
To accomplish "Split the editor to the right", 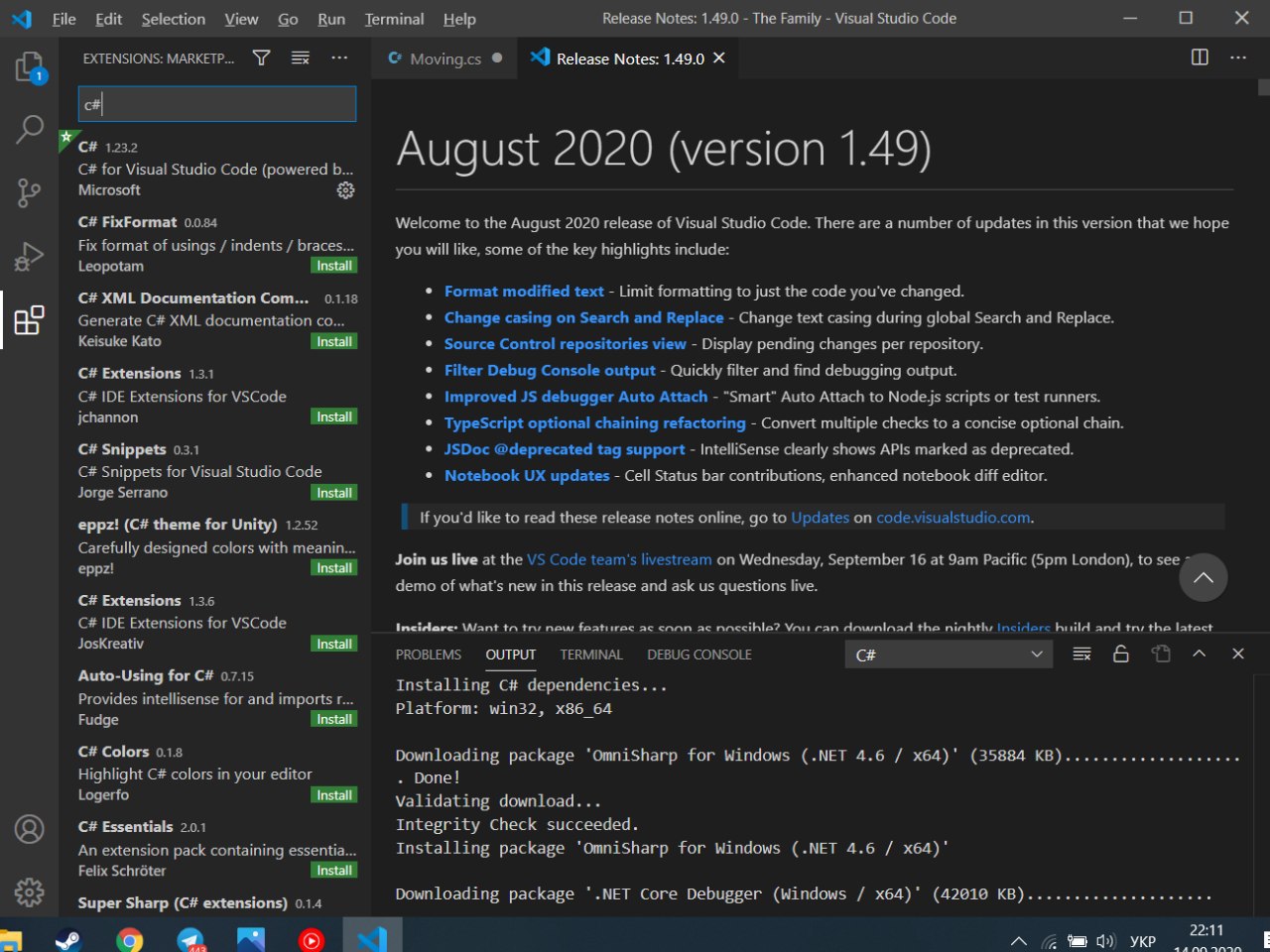I will coord(1200,58).
